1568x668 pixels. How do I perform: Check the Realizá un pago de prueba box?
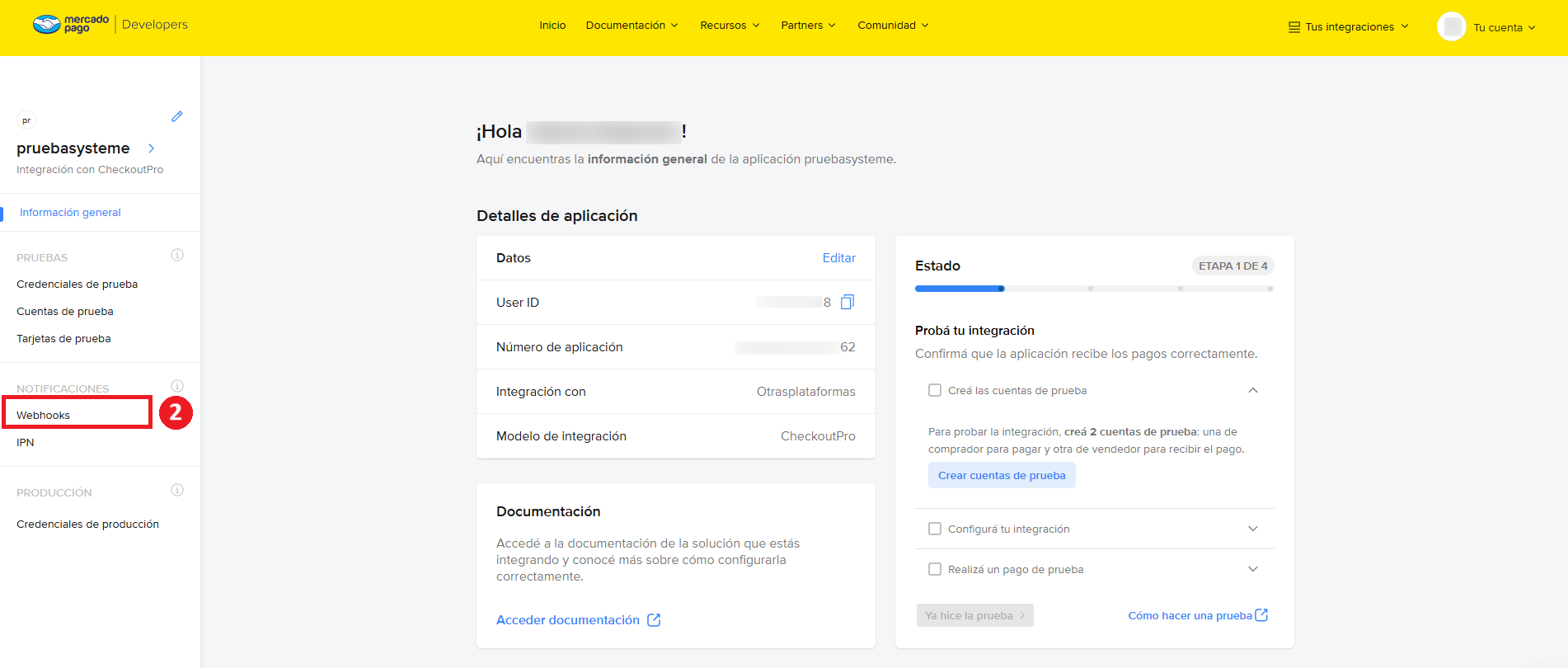[935, 569]
